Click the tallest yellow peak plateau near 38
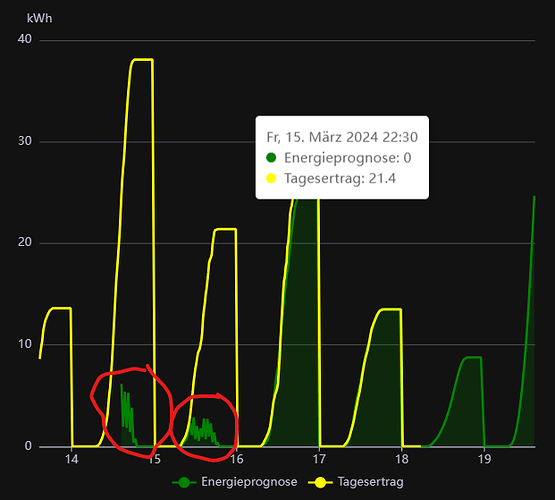Image resolution: width=555 pixels, height=500 pixels. [x=143, y=59]
